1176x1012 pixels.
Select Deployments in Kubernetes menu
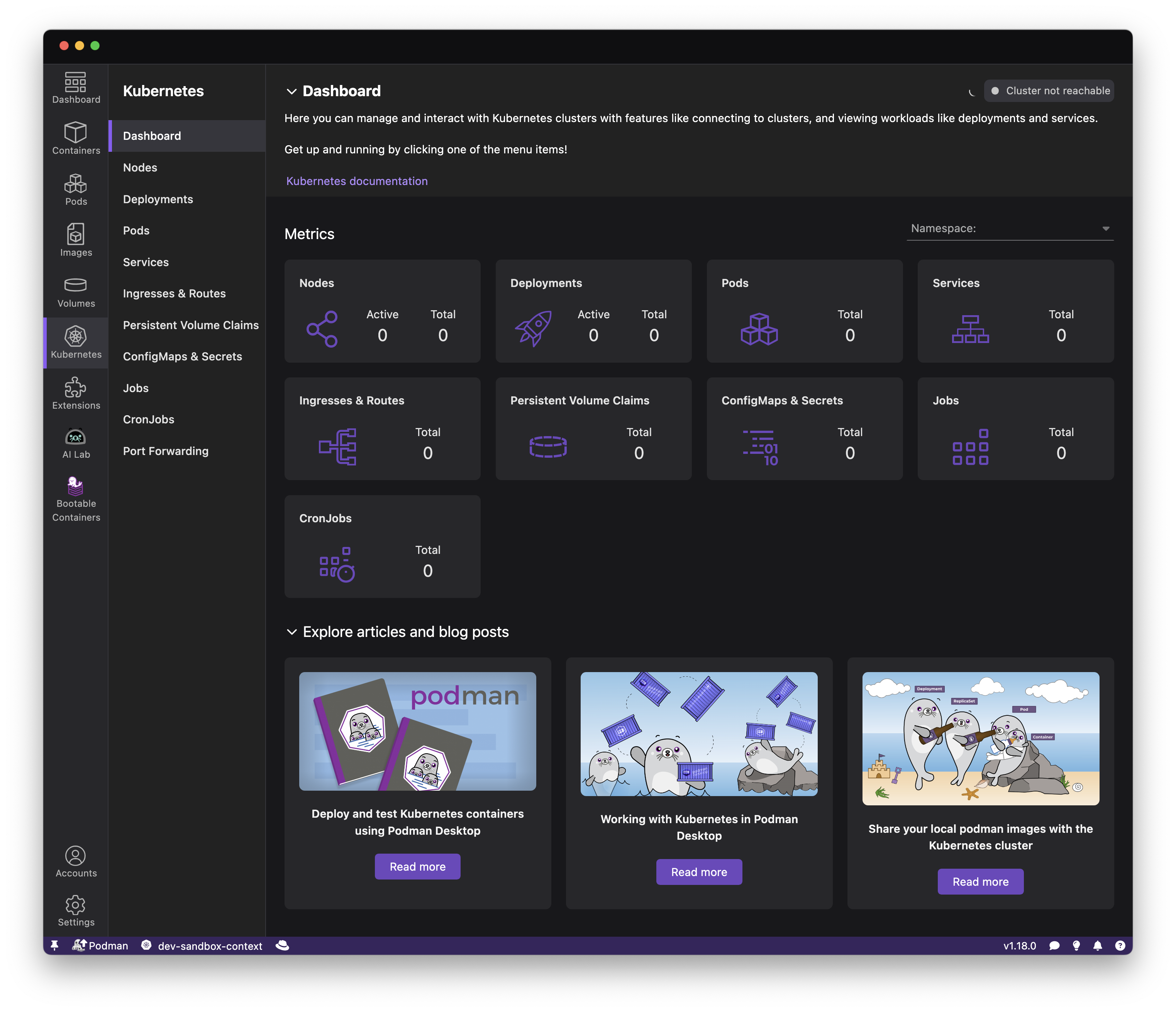coord(158,199)
